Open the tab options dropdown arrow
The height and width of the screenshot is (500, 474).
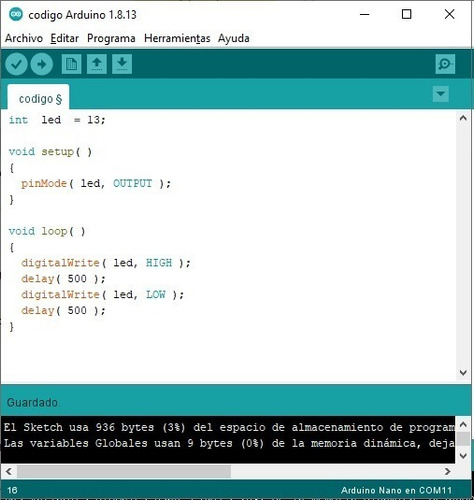pos(441,94)
